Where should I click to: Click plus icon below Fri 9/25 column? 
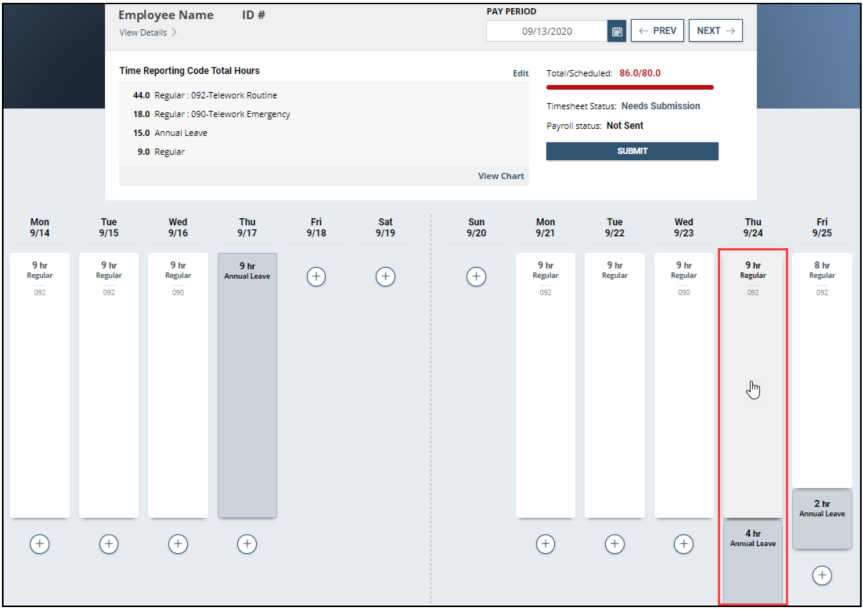pyautogui.click(x=822, y=575)
